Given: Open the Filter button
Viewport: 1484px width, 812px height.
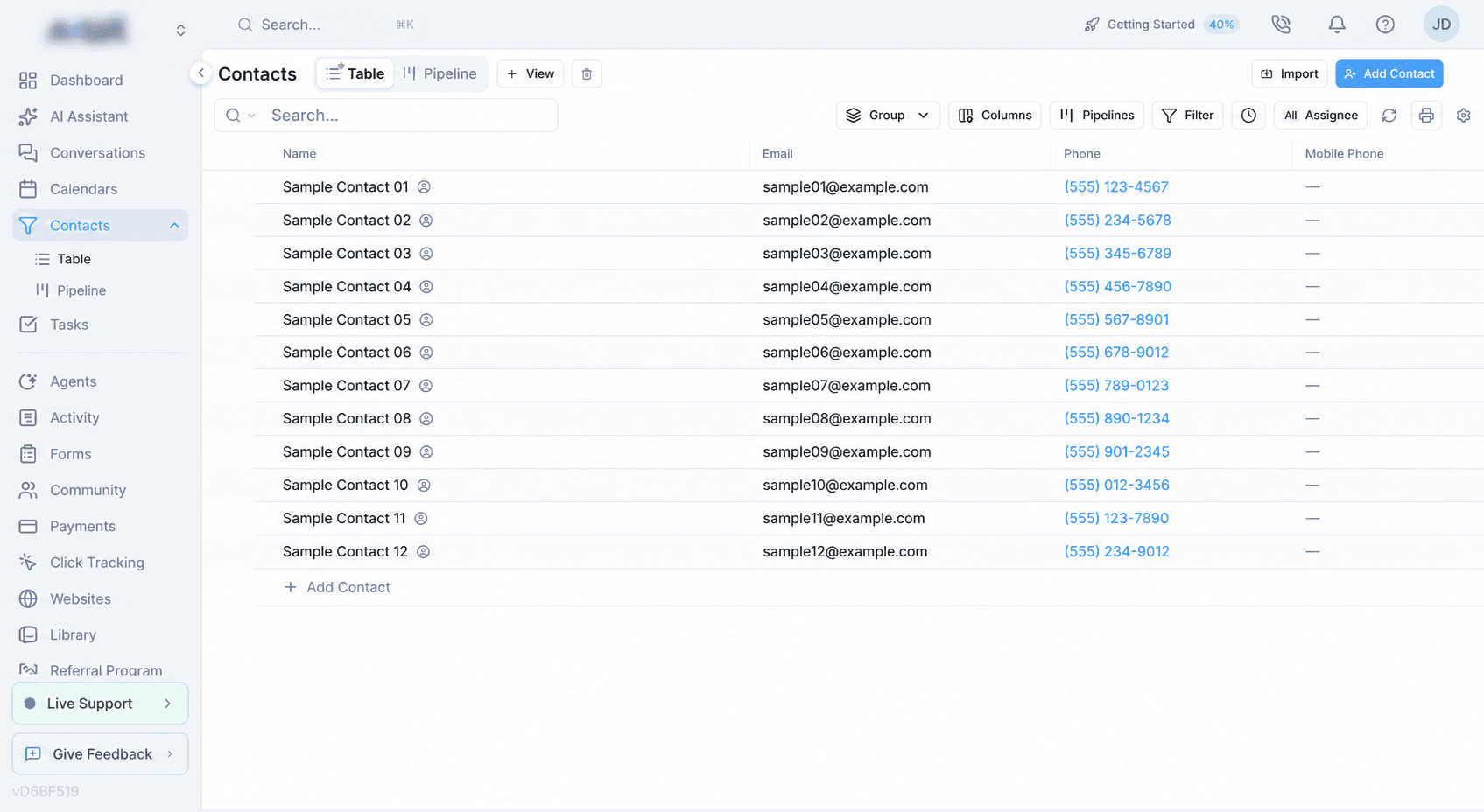Looking at the screenshot, I should (x=1187, y=115).
